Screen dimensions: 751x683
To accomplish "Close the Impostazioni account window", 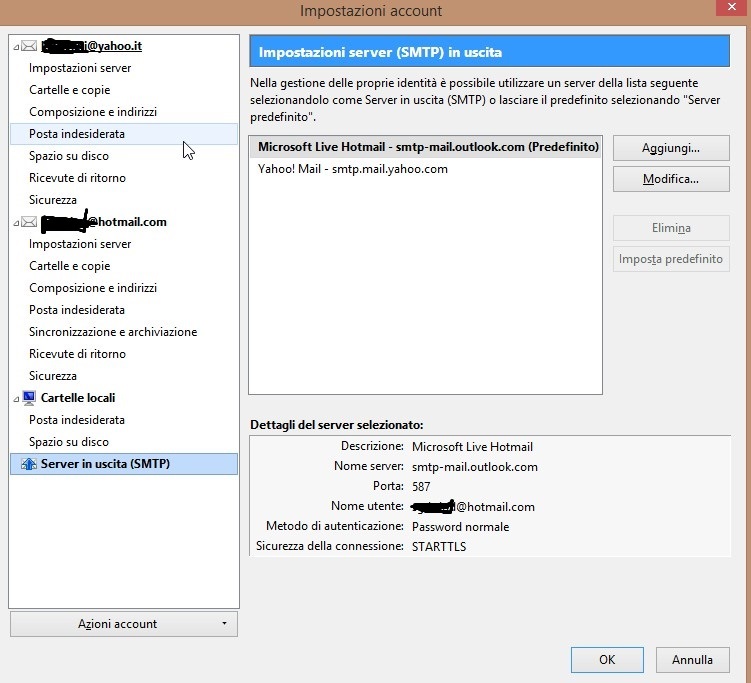I will [x=732, y=7].
